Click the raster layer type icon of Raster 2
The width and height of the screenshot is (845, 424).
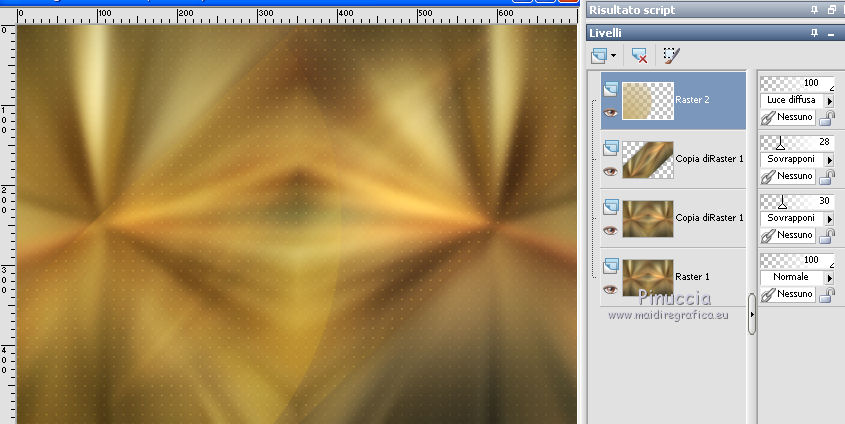pyautogui.click(x=611, y=89)
